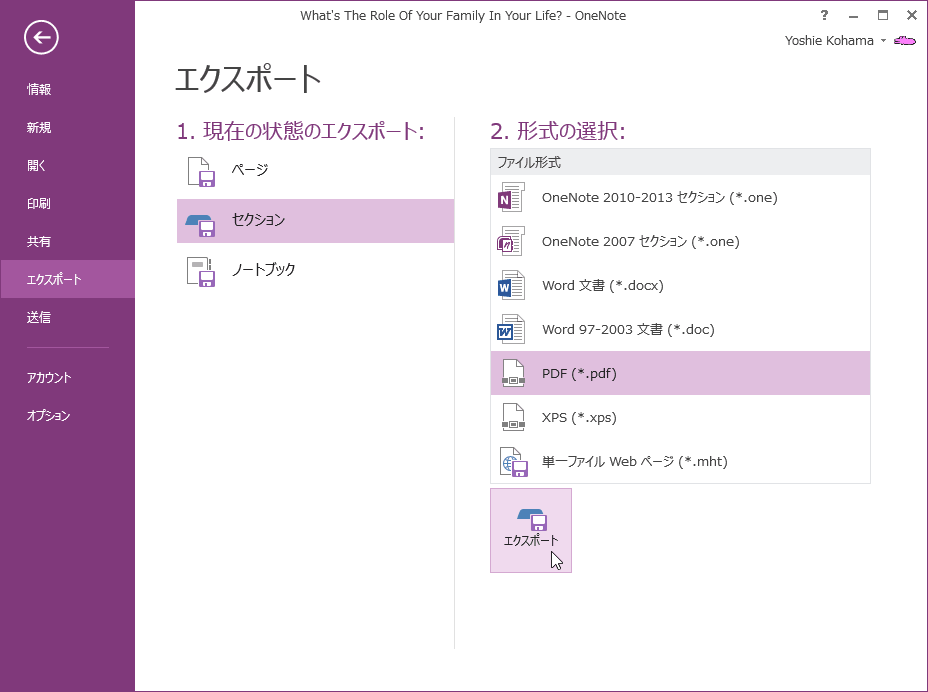The image size is (928, 692).
Task: Choose Word 97-2003 文書 (*.doc) format
Action: [x=680, y=329]
